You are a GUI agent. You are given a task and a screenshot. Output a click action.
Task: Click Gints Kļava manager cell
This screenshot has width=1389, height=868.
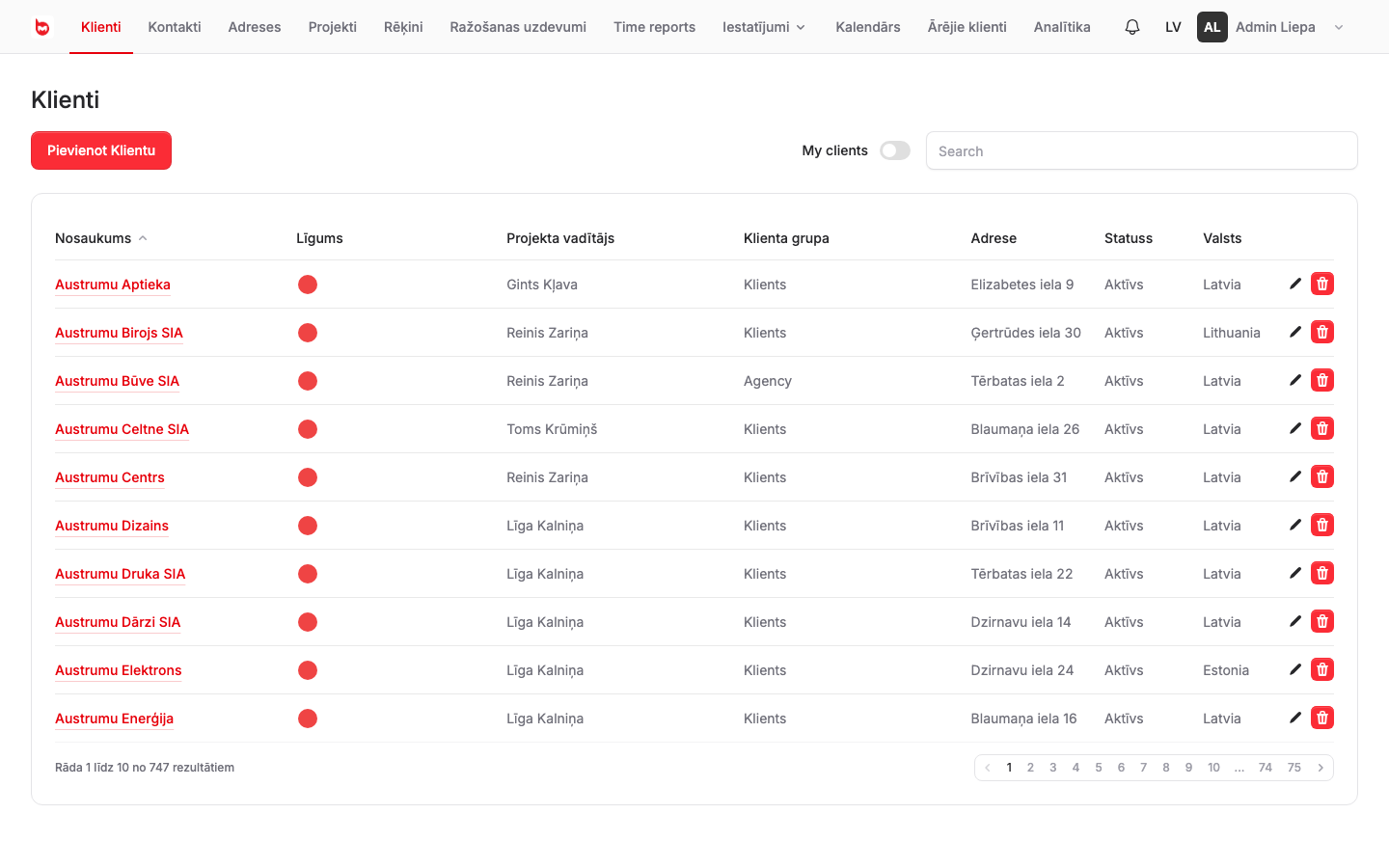pos(542,285)
